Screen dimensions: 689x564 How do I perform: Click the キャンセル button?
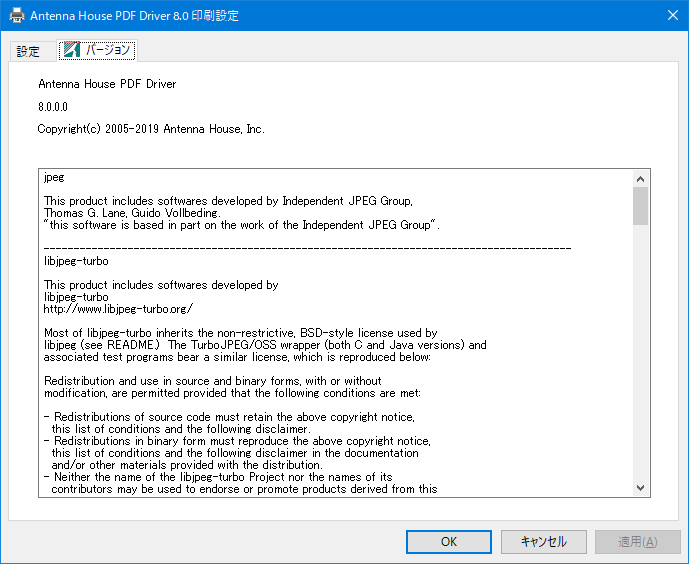pos(543,541)
